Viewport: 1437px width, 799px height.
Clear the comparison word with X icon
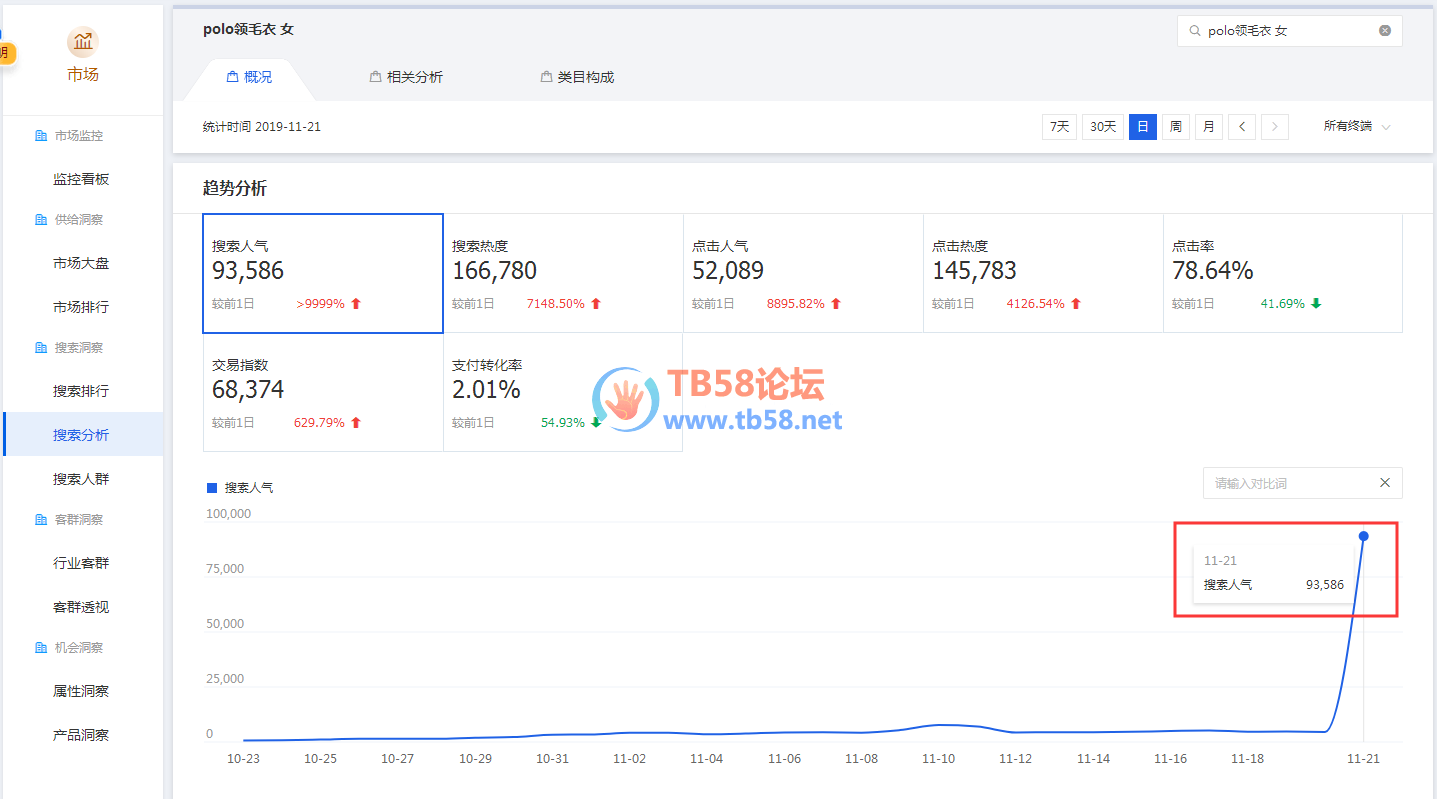1385,483
